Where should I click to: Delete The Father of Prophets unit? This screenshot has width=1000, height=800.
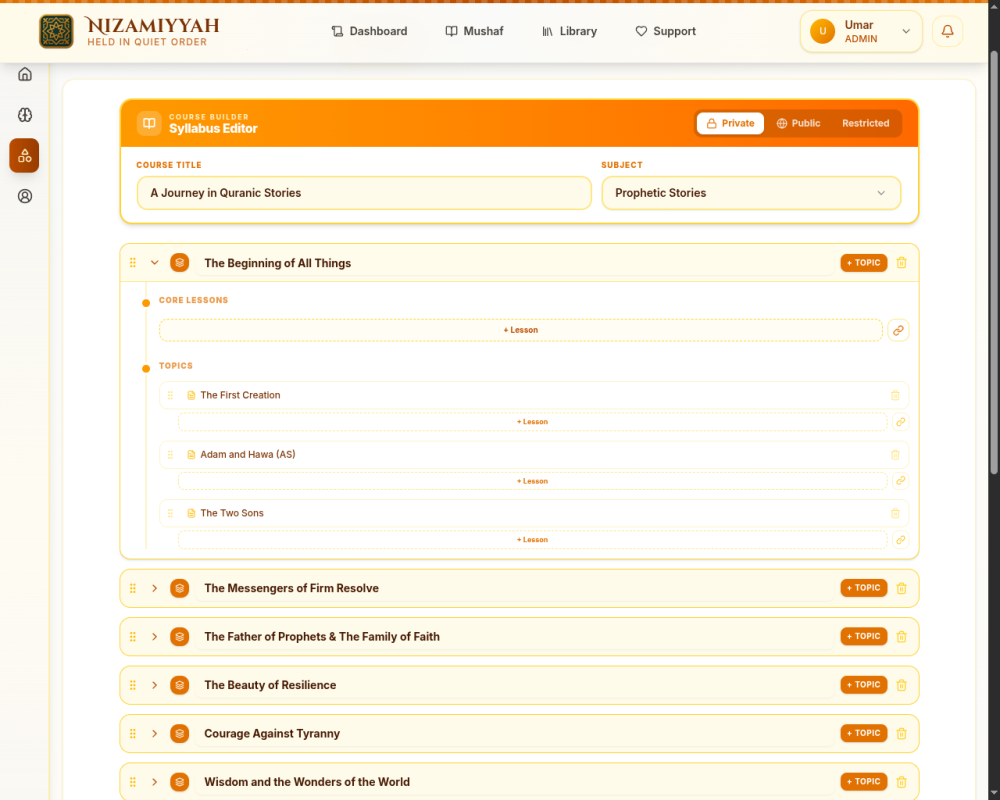pos(901,637)
